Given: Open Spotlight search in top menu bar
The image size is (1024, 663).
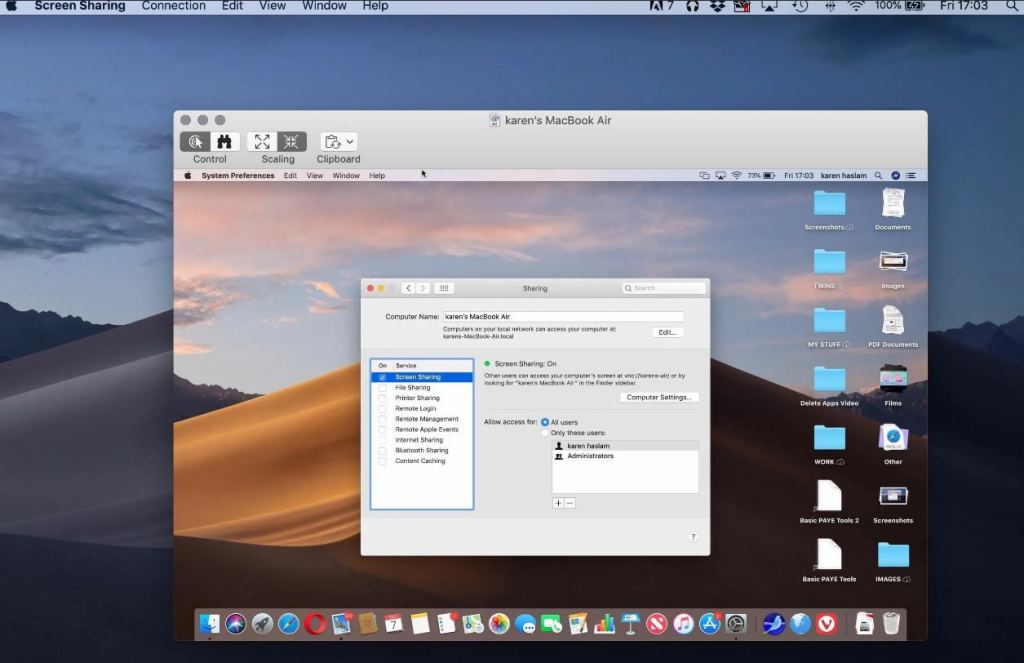Looking at the screenshot, I should [1013, 6].
